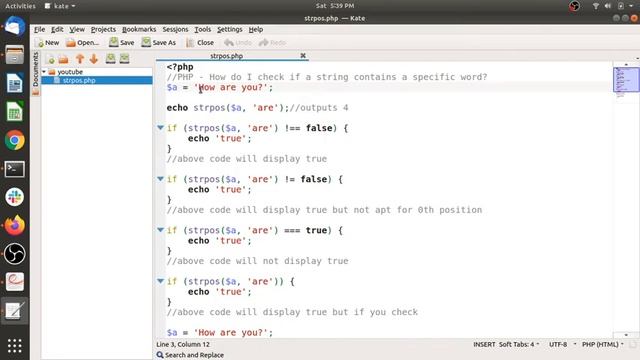Toggle the Documents side panel tab

pyautogui.click(x=36, y=69)
